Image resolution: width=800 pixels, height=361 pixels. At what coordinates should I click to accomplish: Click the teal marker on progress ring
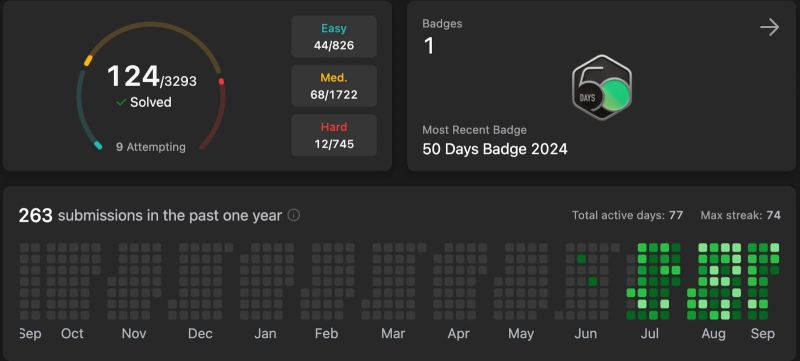98,146
